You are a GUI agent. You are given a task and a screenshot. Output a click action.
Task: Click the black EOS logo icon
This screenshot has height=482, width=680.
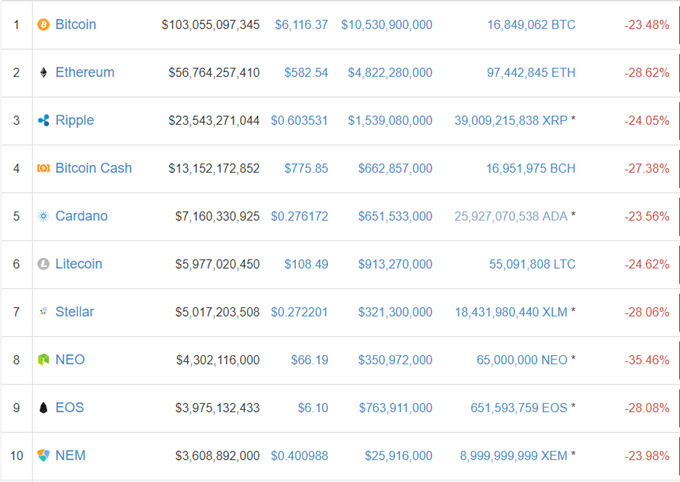tap(43, 407)
